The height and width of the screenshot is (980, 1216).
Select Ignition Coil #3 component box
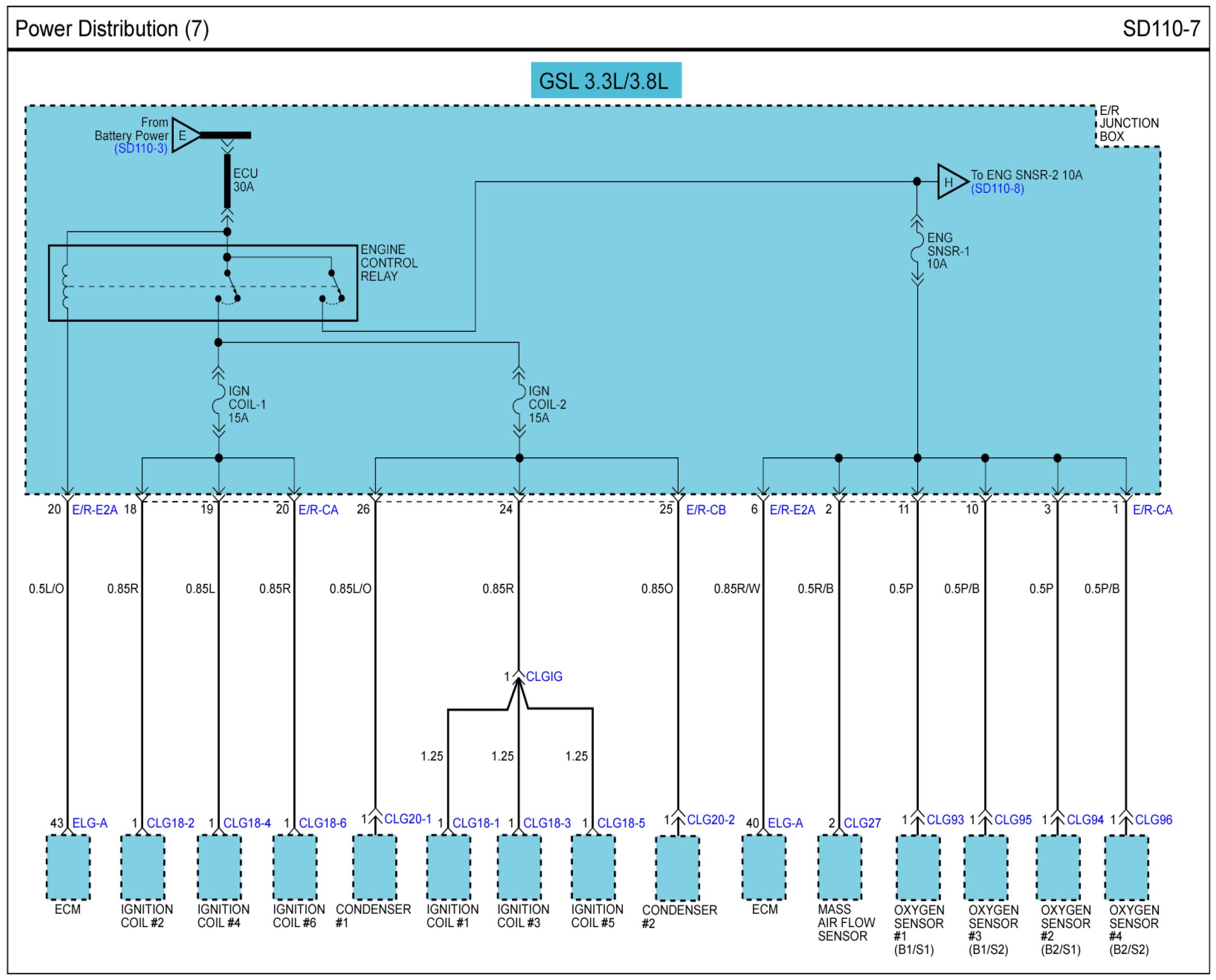tap(519, 867)
